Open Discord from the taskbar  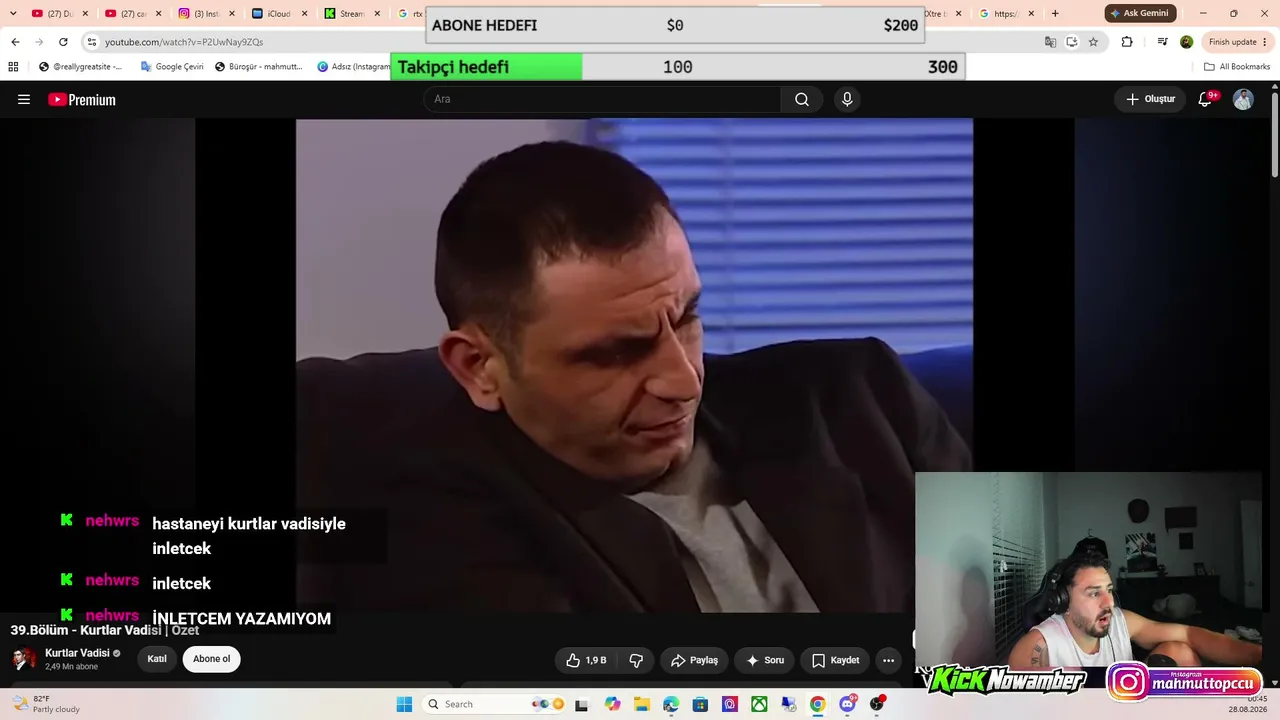pyautogui.click(x=848, y=704)
